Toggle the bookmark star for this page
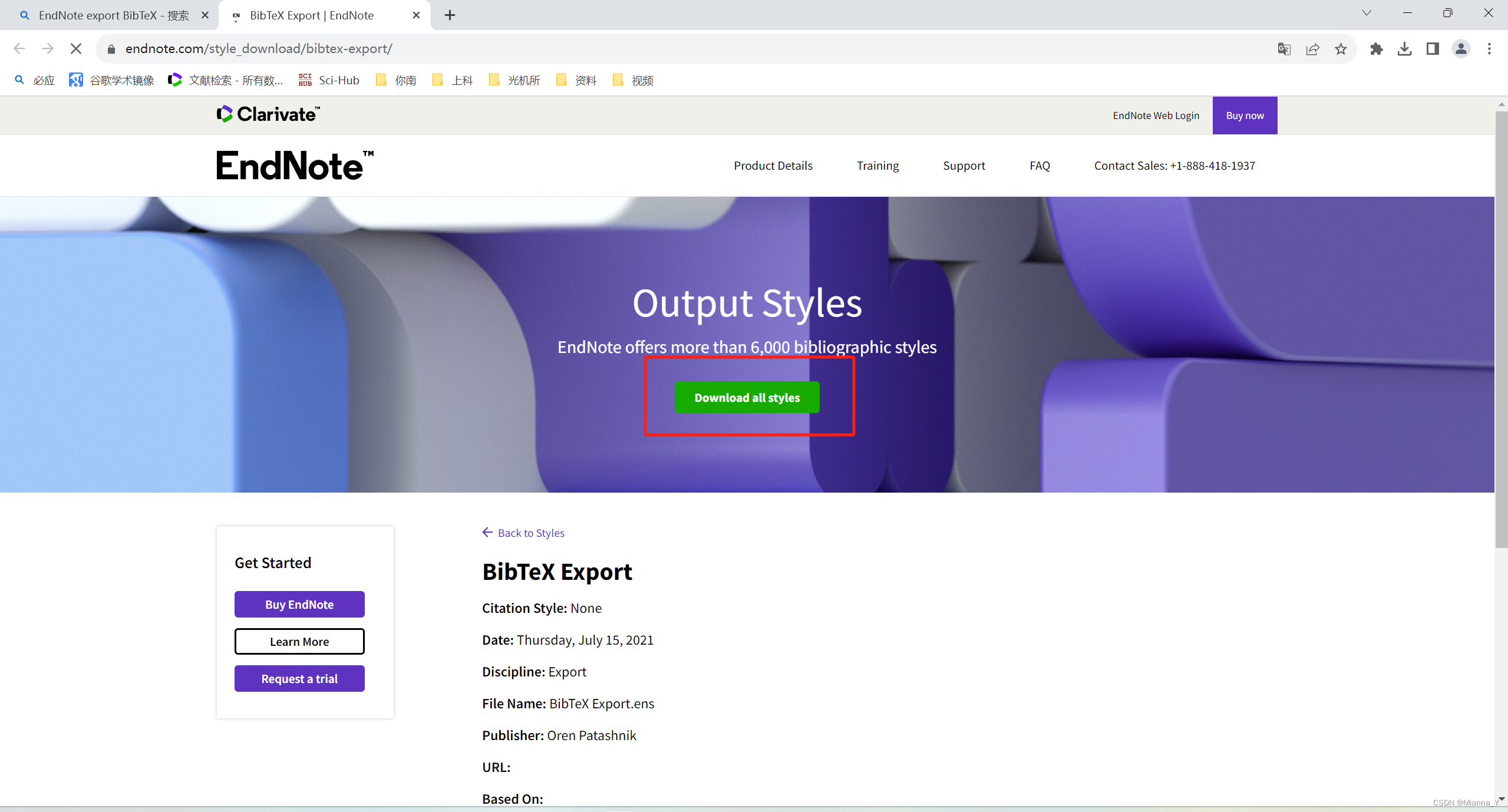The width and height of the screenshot is (1508, 812). pyautogui.click(x=1341, y=48)
